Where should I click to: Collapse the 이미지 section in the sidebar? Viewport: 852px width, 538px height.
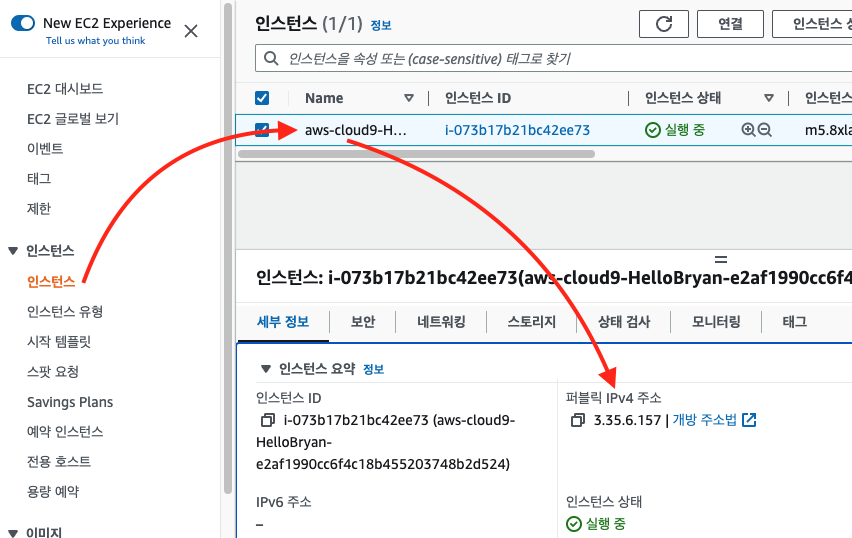click(x=13, y=533)
